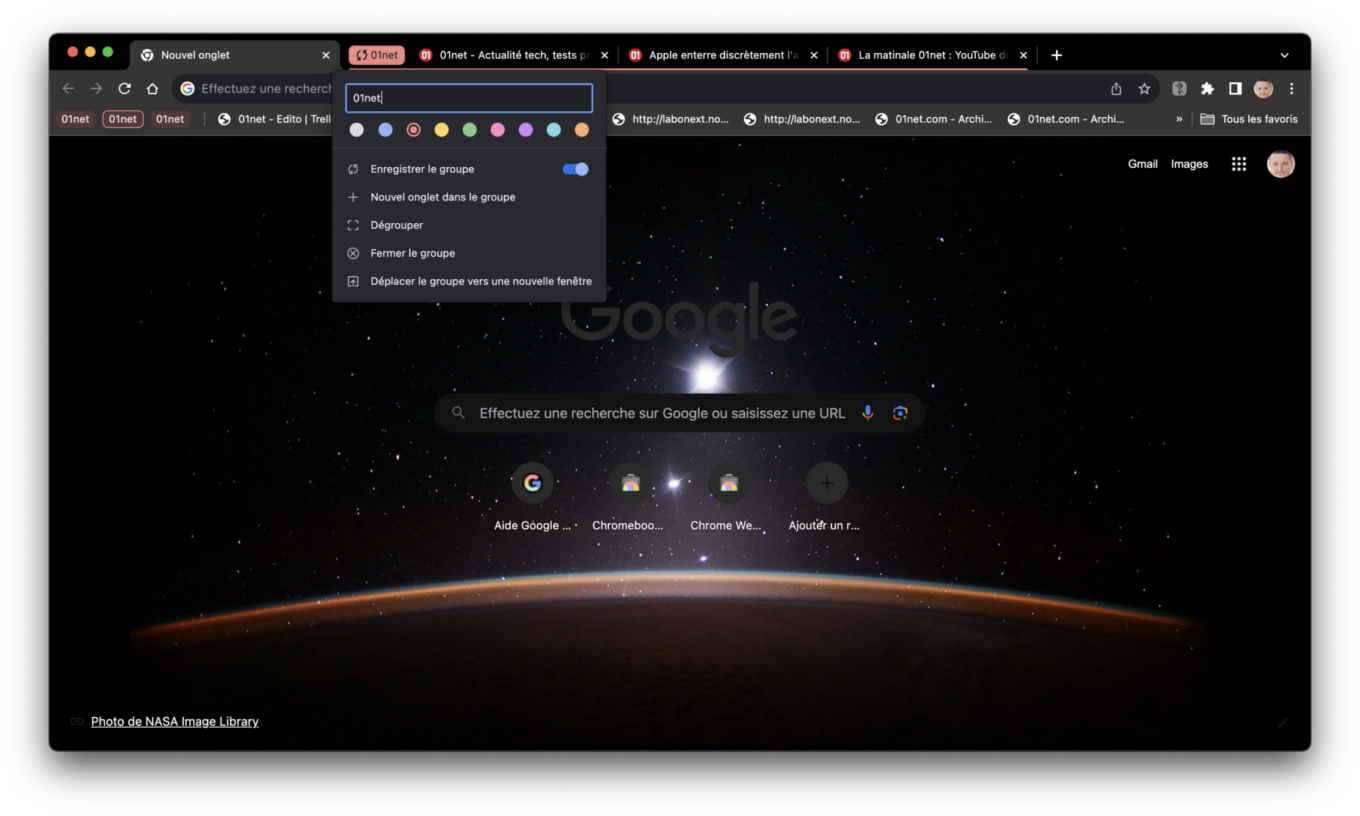
Task: Bookmark this page with the star icon
Action: (1144, 89)
